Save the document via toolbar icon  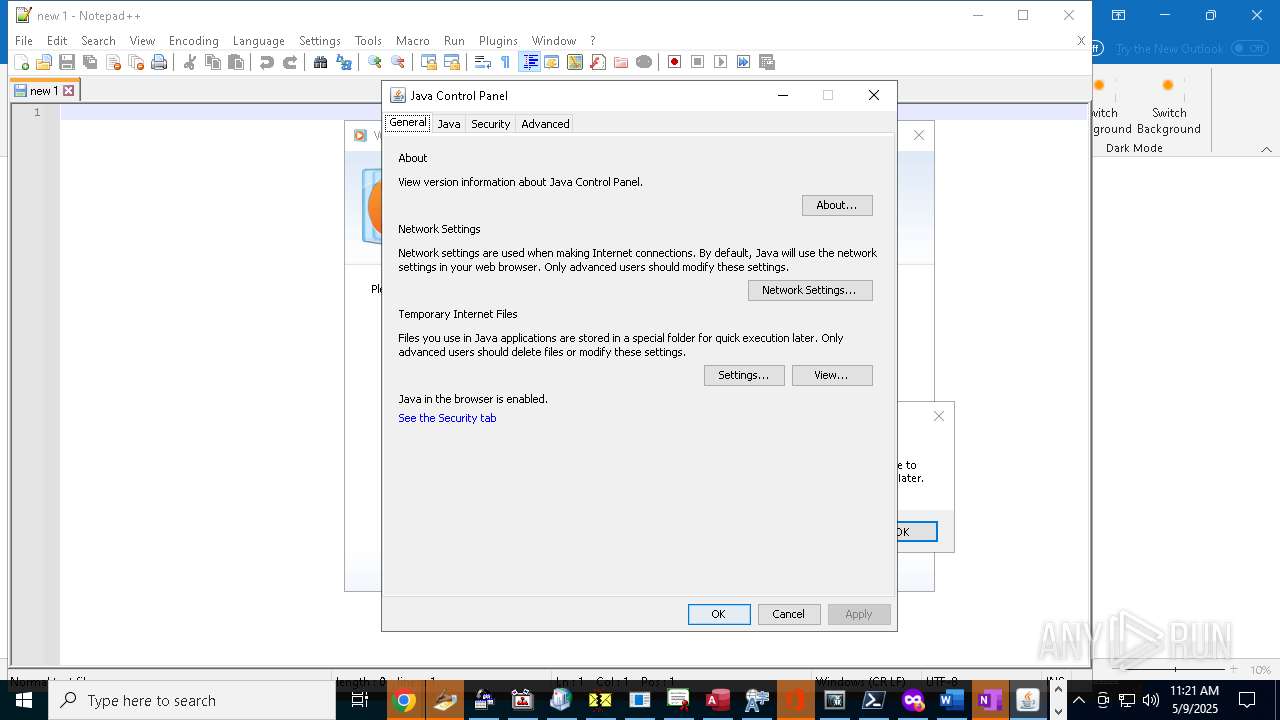click(x=67, y=62)
